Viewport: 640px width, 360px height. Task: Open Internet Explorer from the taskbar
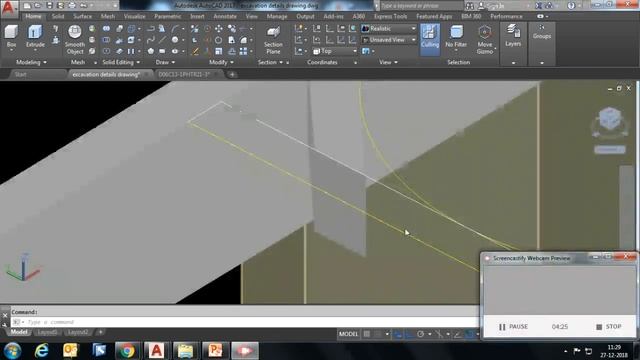click(41, 351)
